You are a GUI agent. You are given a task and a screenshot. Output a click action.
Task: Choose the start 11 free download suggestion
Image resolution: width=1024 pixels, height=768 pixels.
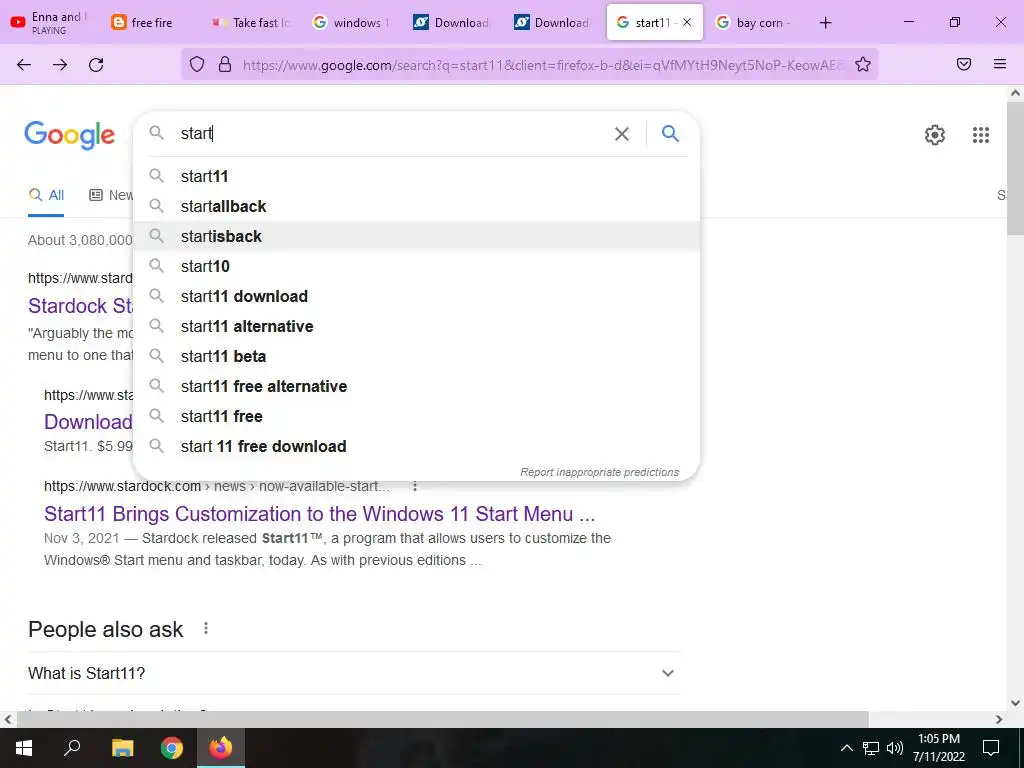(x=416, y=447)
